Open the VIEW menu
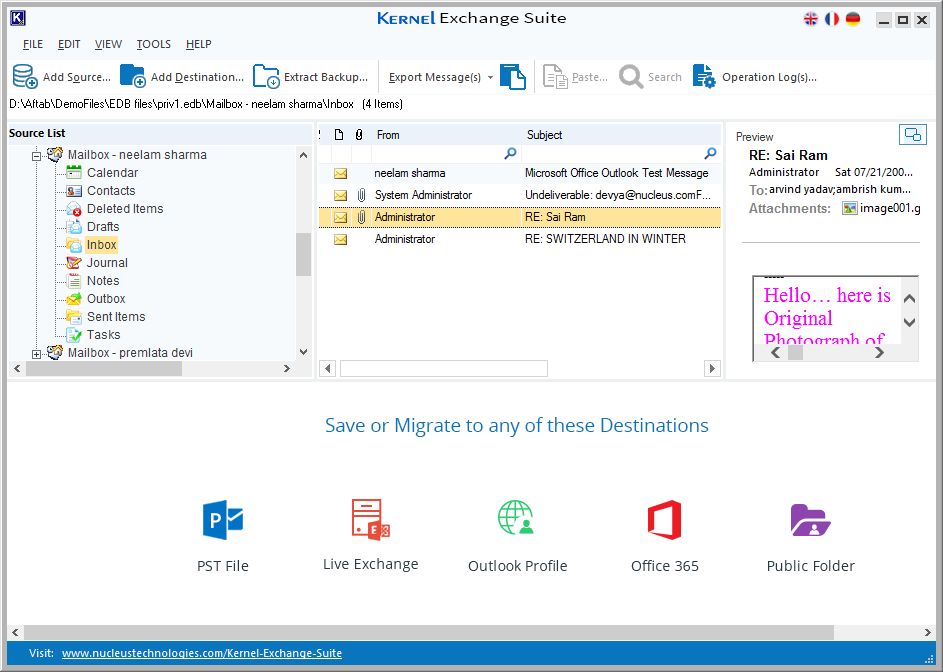Image resolution: width=943 pixels, height=672 pixels. tap(108, 44)
